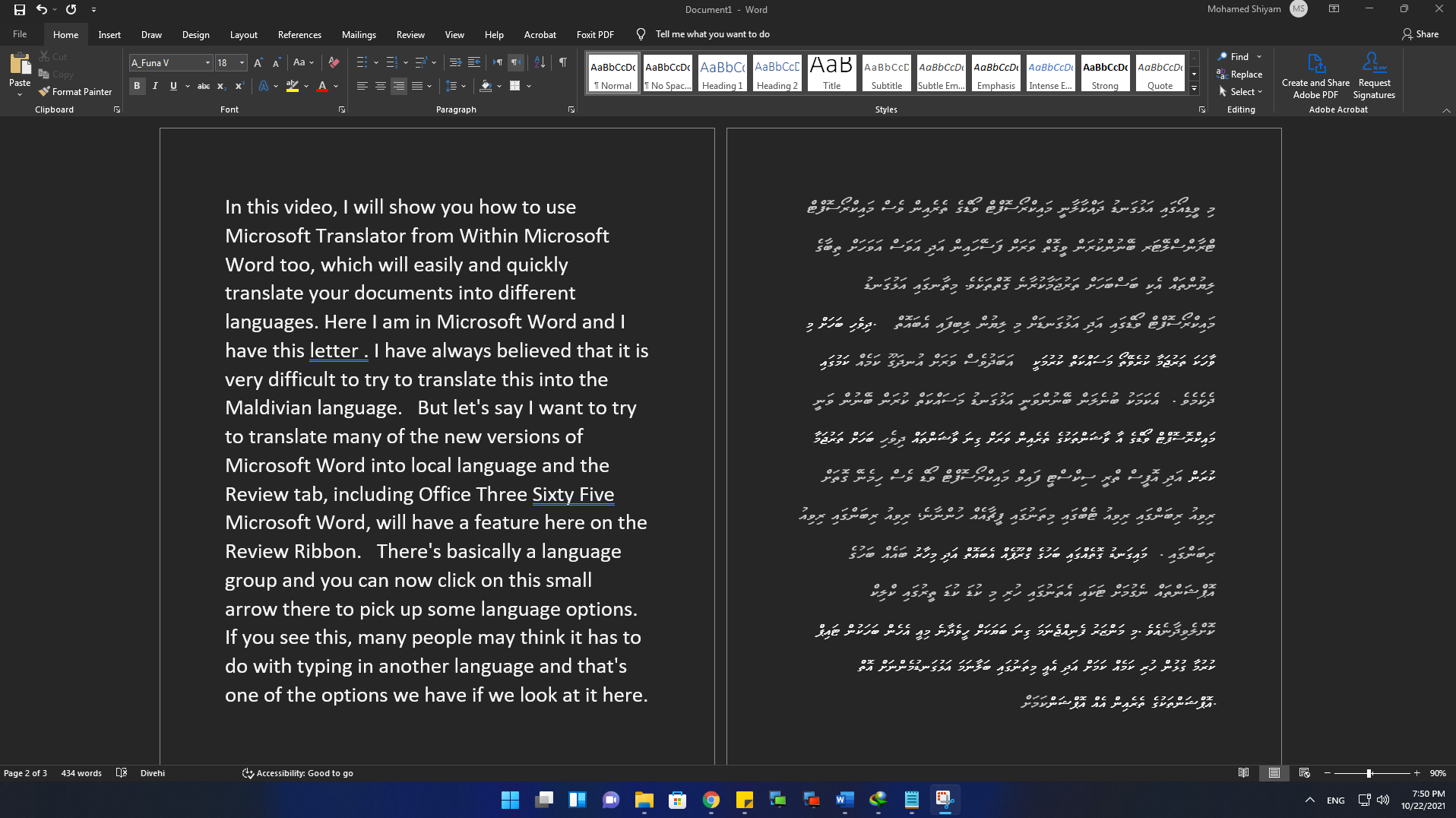
Task: Click the Sort A-Z icon
Action: coord(540,63)
